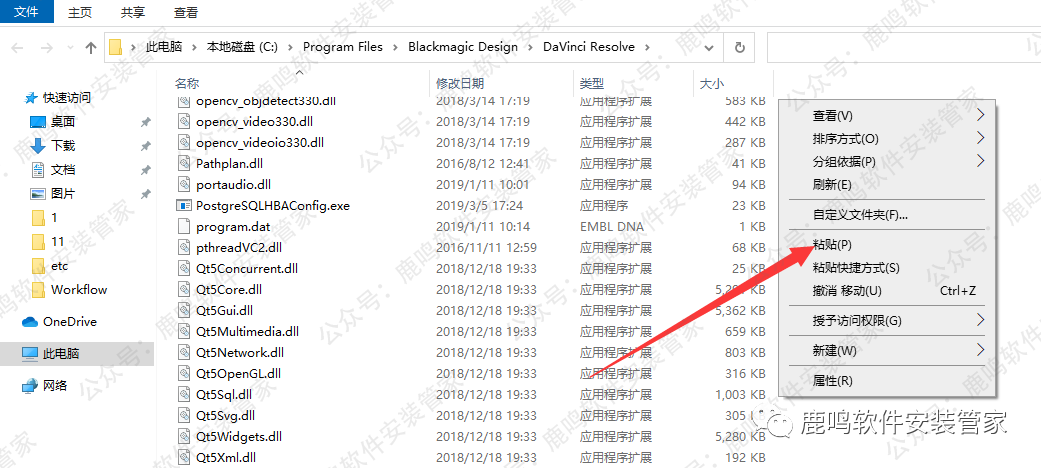This screenshot has height=468, width=1041.
Task: Open Network (网络) in navigation pane
Action: (55, 386)
